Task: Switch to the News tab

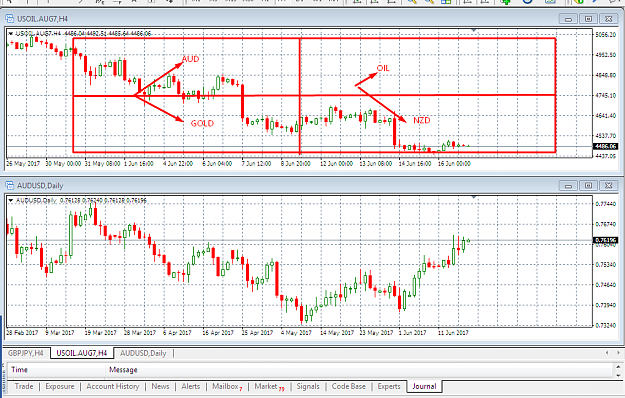Action: click(x=160, y=386)
